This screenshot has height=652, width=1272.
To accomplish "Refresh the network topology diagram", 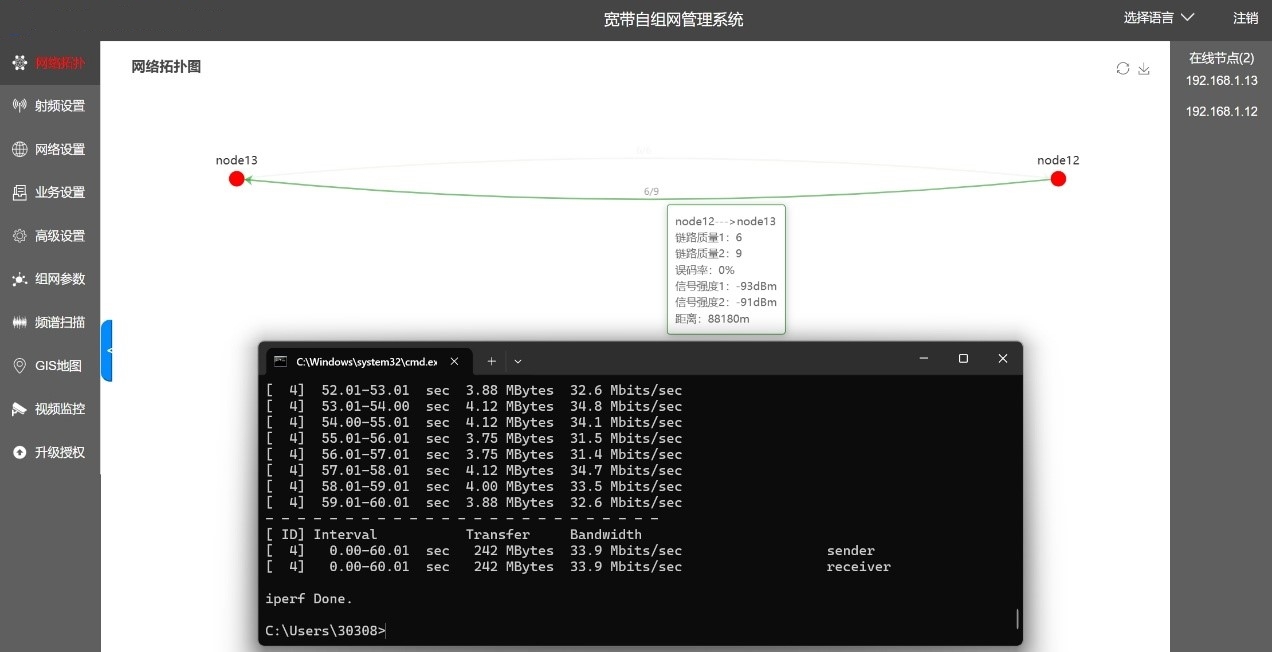I will point(1123,68).
